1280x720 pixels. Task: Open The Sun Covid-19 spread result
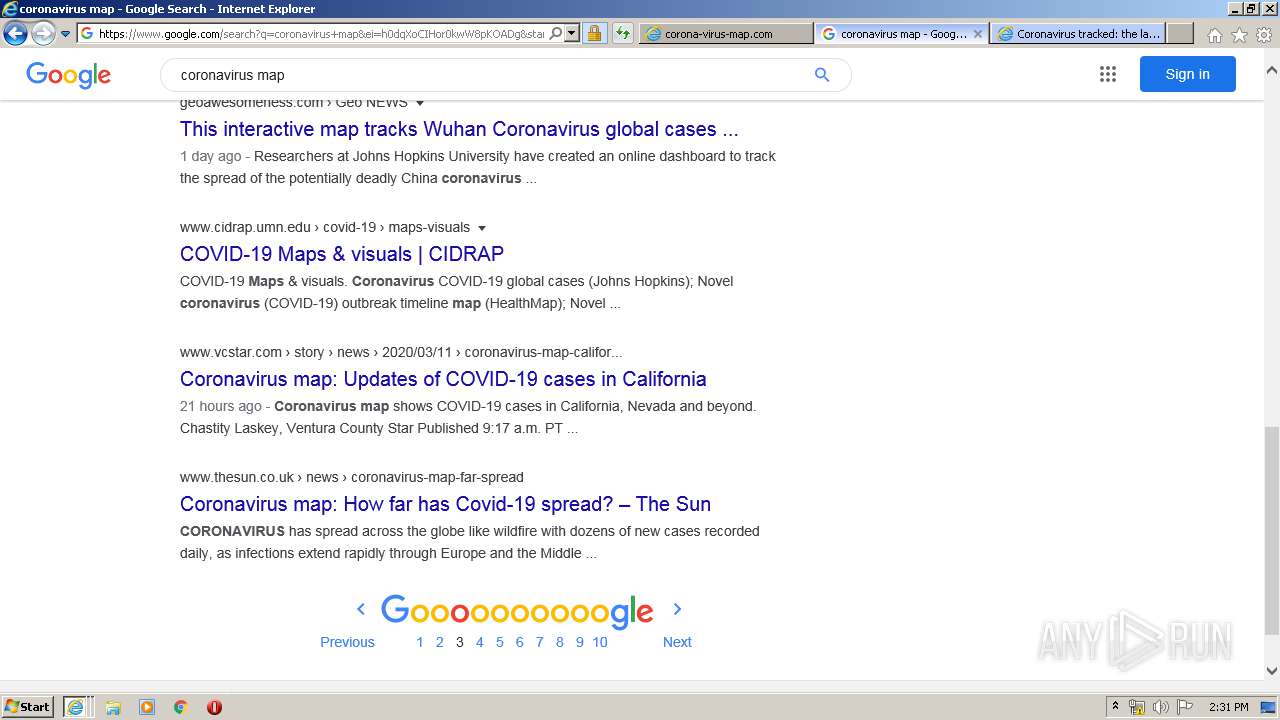pyautogui.click(x=445, y=504)
